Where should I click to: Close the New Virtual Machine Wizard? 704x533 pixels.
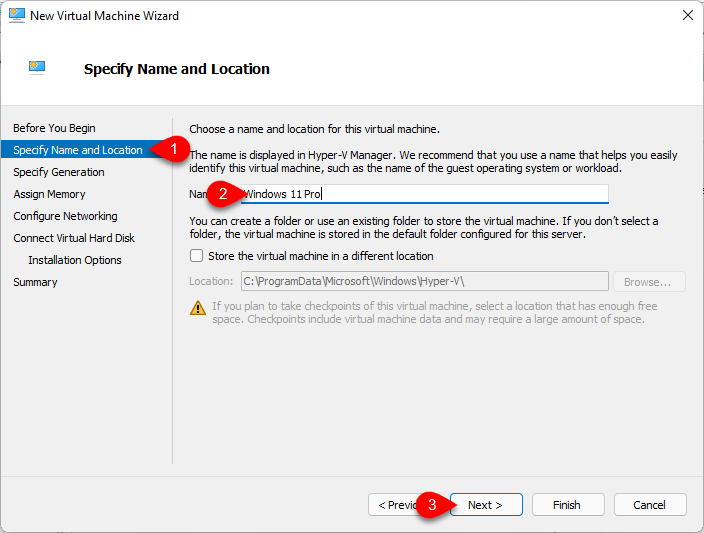pos(687,15)
